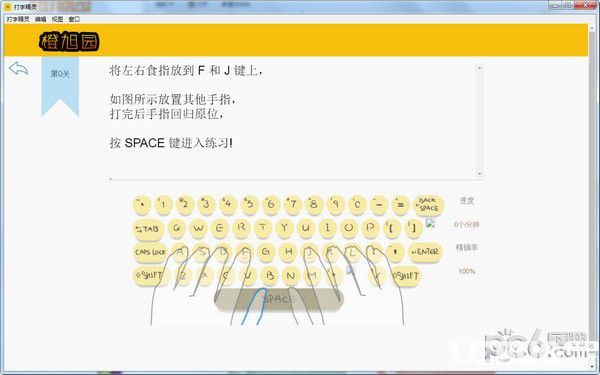Click the 0个/分钟 speed value
Image resolution: width=600 pixels, height=375 pixels.
pos(466,224)
